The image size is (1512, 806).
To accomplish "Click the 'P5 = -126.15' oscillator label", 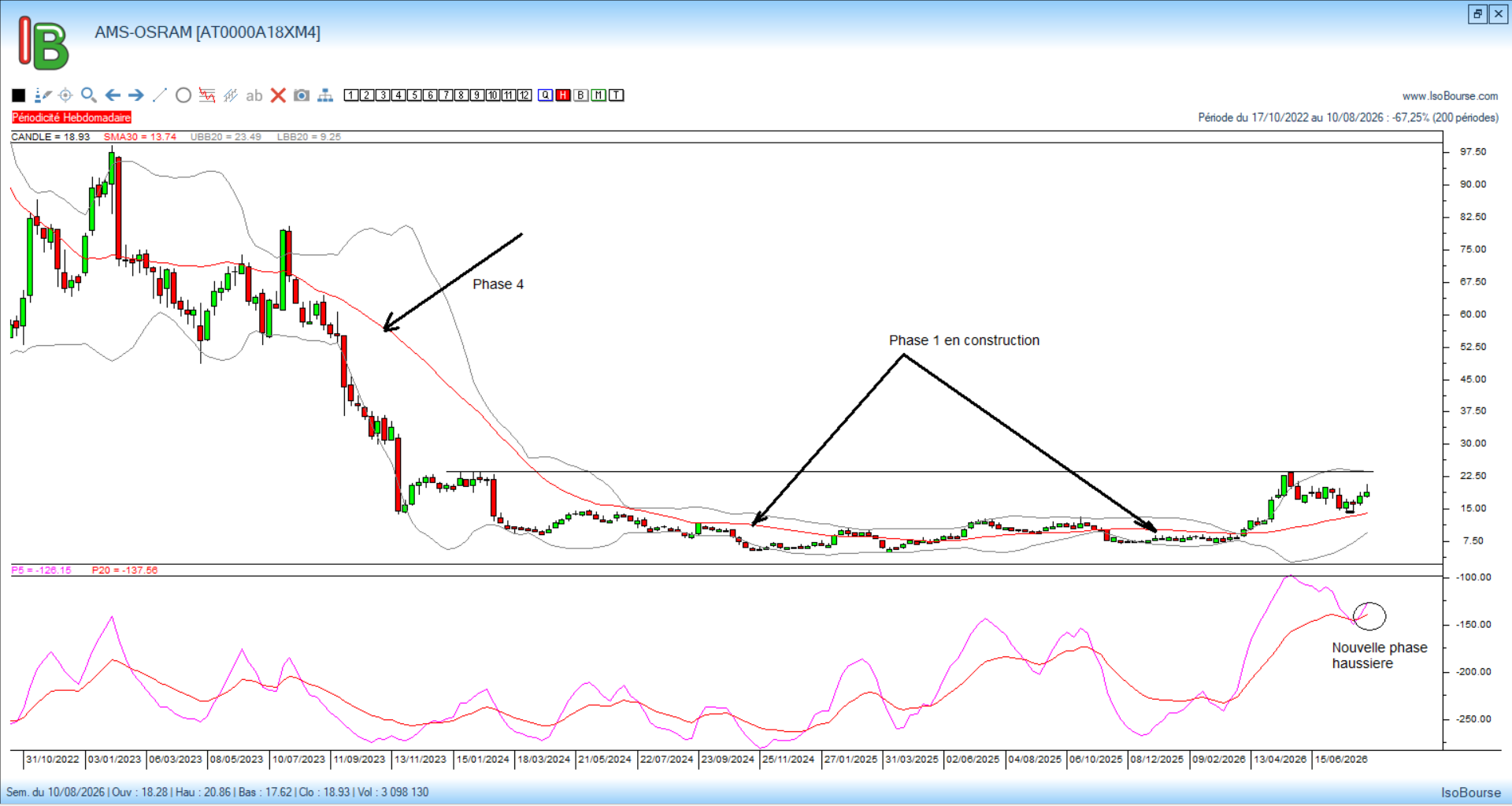I will pyautogui.click(x=41, y=570).
